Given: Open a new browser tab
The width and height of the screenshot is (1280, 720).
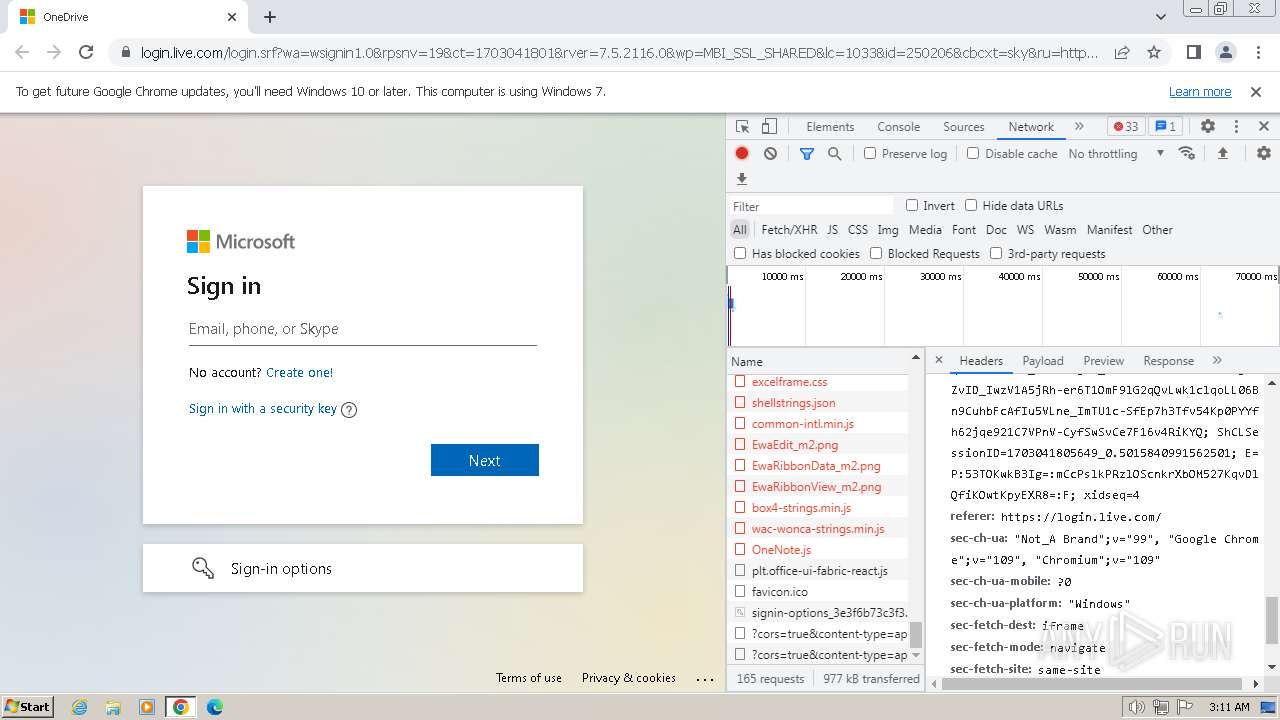Looking at the screenshot, I should [x=270, y=17].
